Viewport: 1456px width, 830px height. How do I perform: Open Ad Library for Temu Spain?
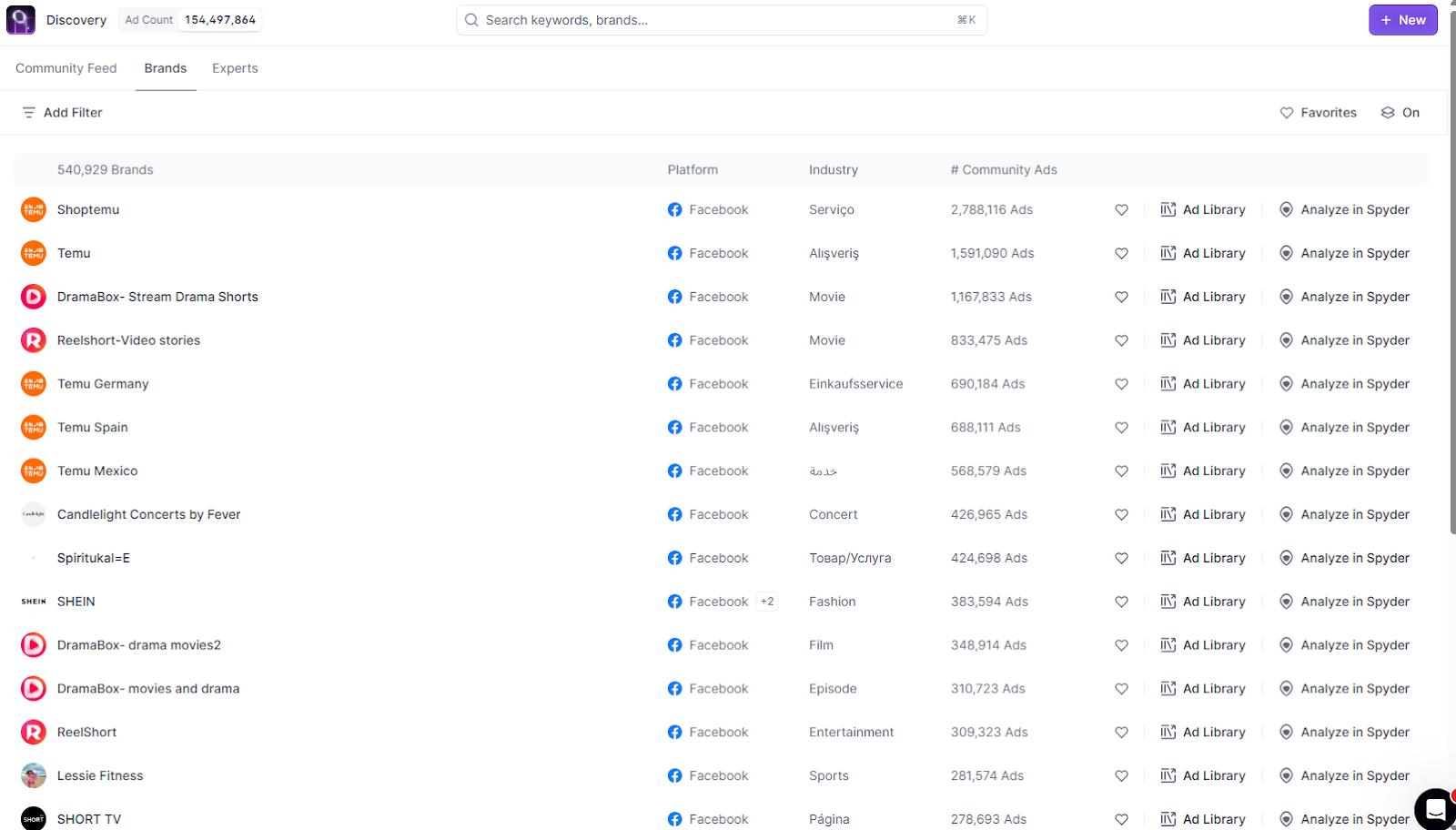tap(1203, 427)
